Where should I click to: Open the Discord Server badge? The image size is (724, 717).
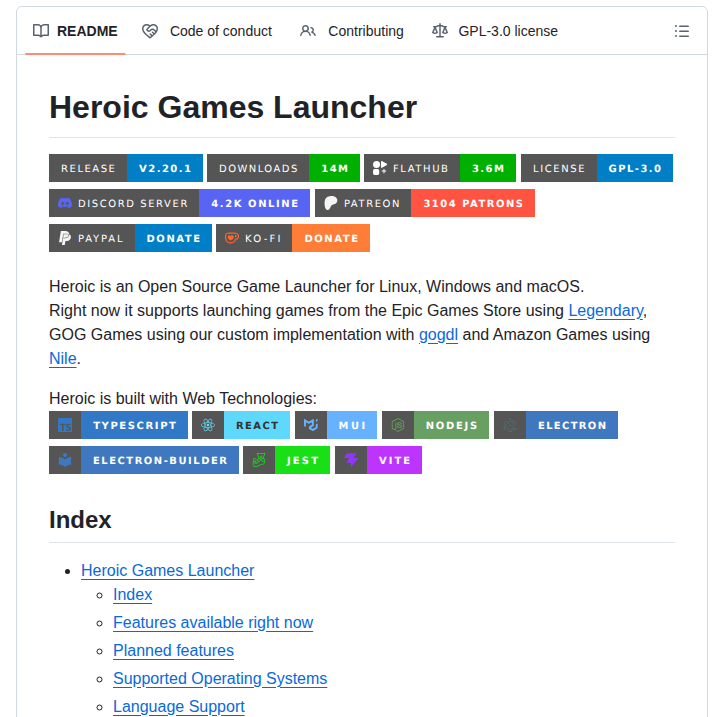(180, 203)
